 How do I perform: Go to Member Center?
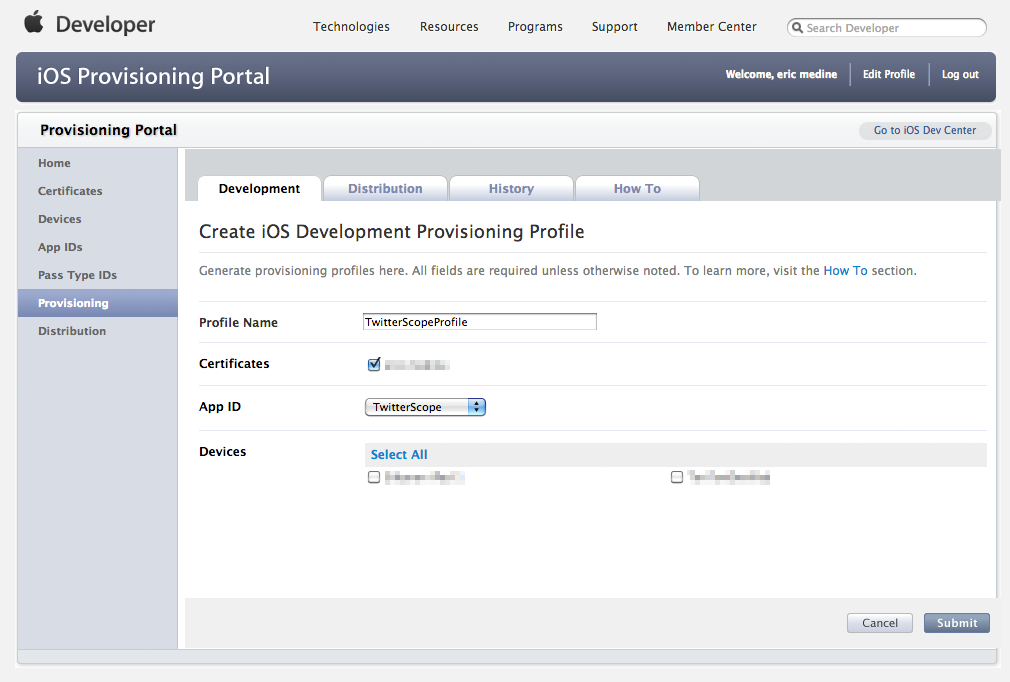pos(712,26)
